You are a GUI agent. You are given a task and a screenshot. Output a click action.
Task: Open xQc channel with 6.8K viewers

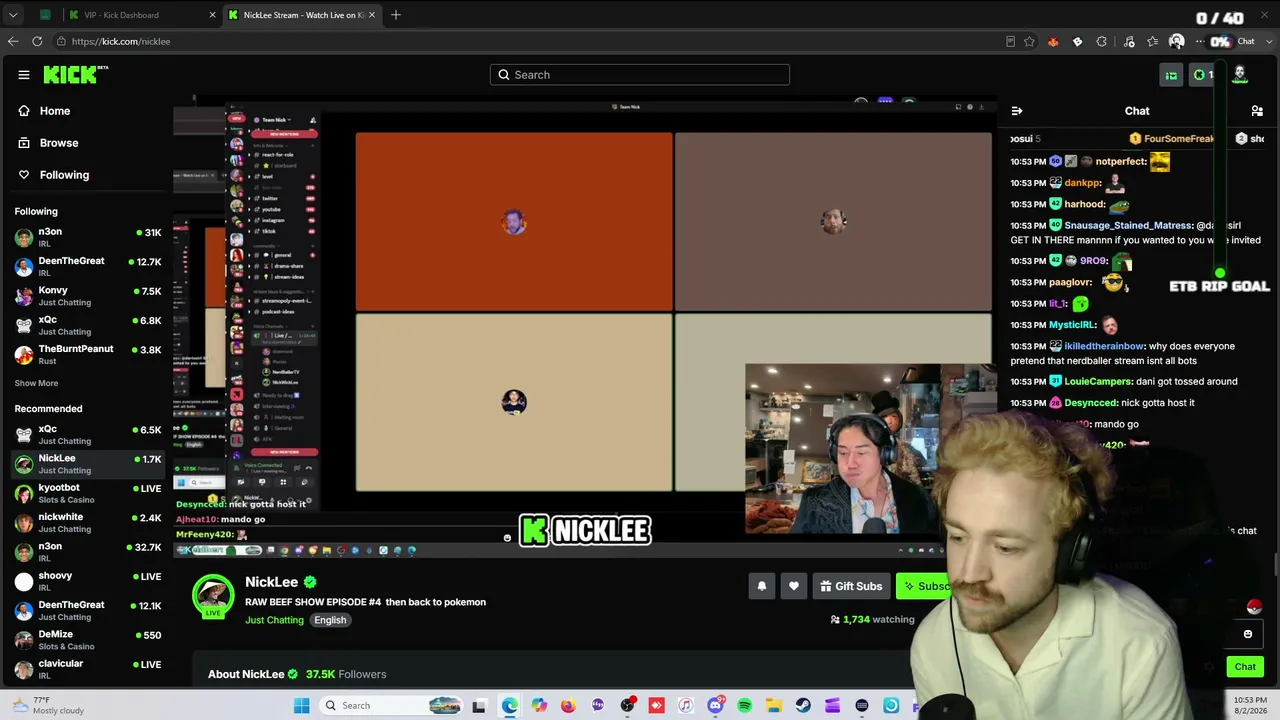pos(88,325)
